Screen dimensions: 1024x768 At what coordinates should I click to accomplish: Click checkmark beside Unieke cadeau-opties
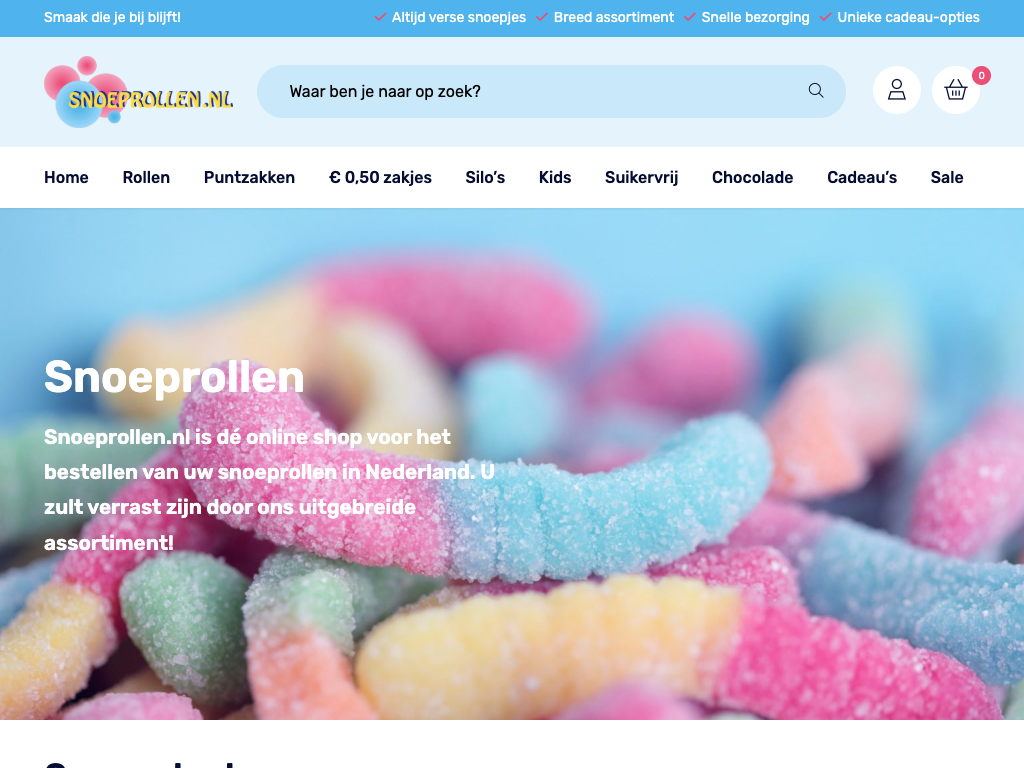click(x=825, y=17)
